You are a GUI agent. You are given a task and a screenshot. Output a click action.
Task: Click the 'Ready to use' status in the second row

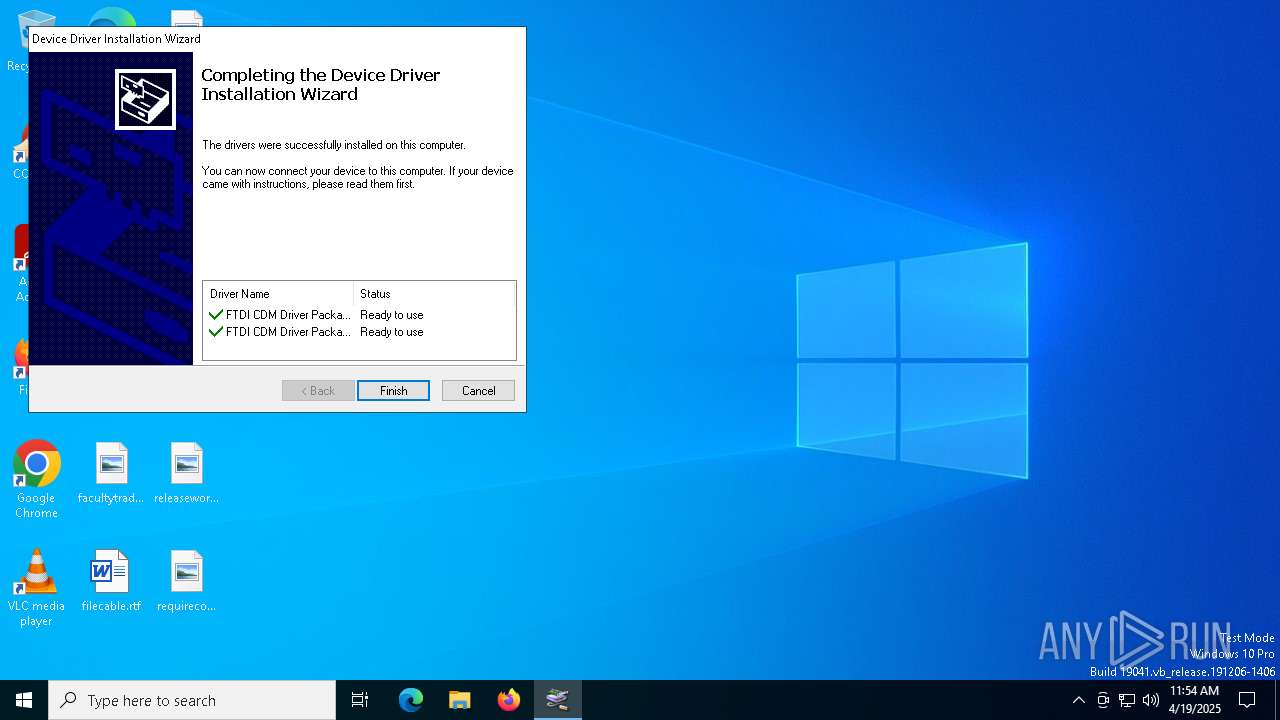pyautogui.click(x=392, y=332)
